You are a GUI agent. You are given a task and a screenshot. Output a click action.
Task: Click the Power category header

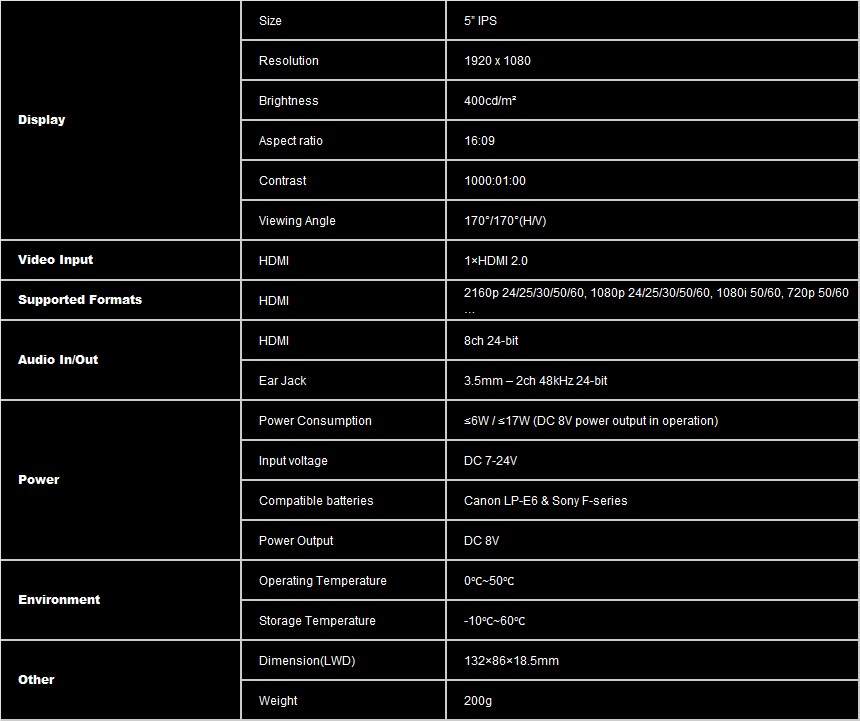point(39,480)
